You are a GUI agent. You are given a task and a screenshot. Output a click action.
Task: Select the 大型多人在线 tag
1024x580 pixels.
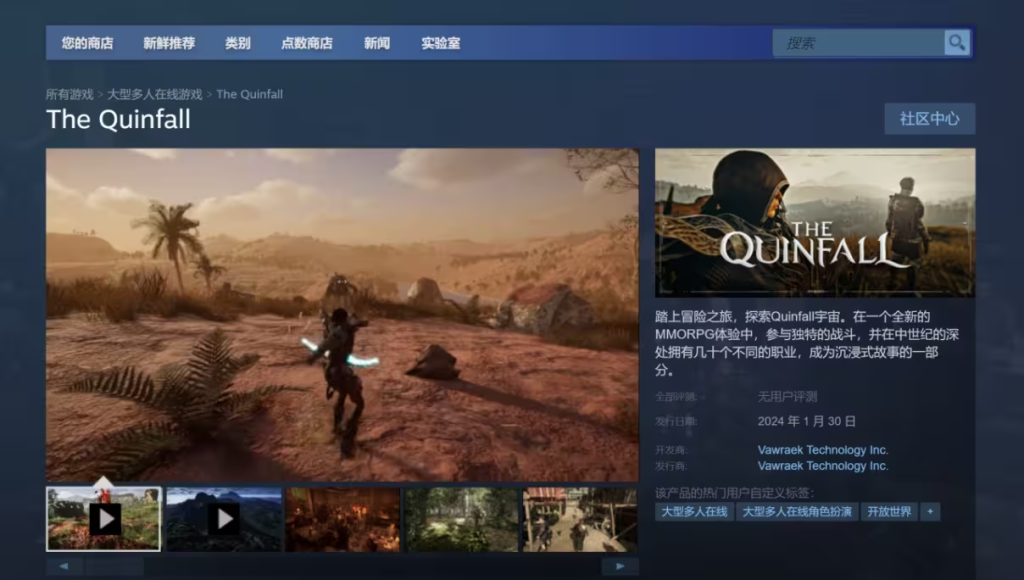pyautogui.click(x=694, y=511)
